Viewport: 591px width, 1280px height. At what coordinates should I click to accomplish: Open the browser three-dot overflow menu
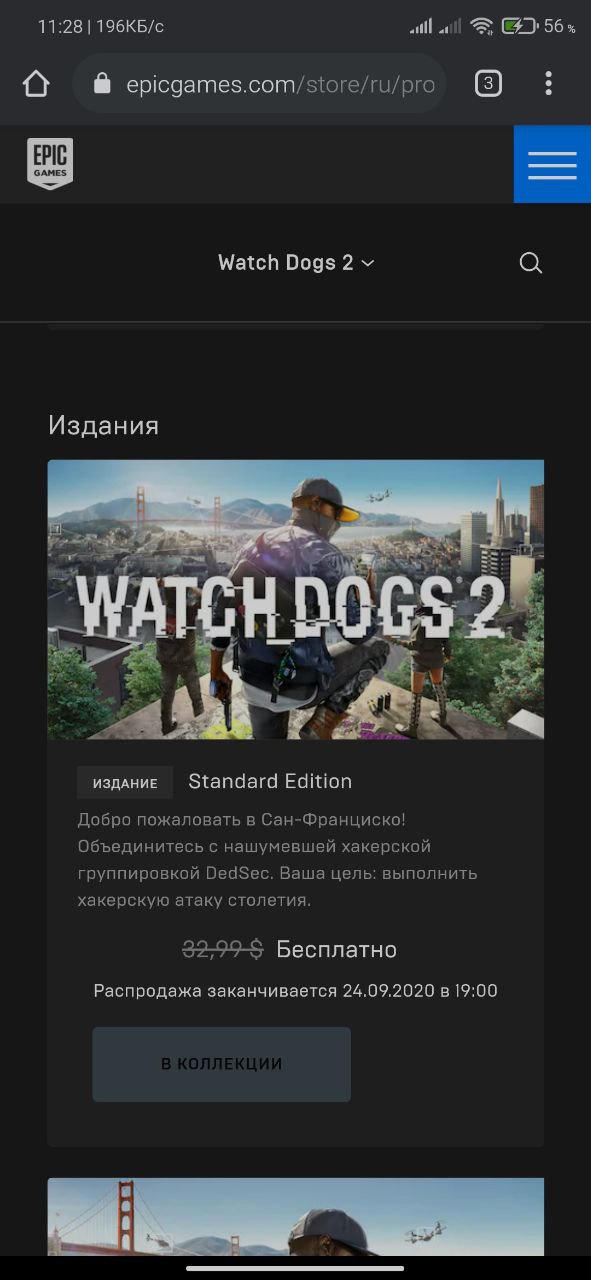[548, 84]
